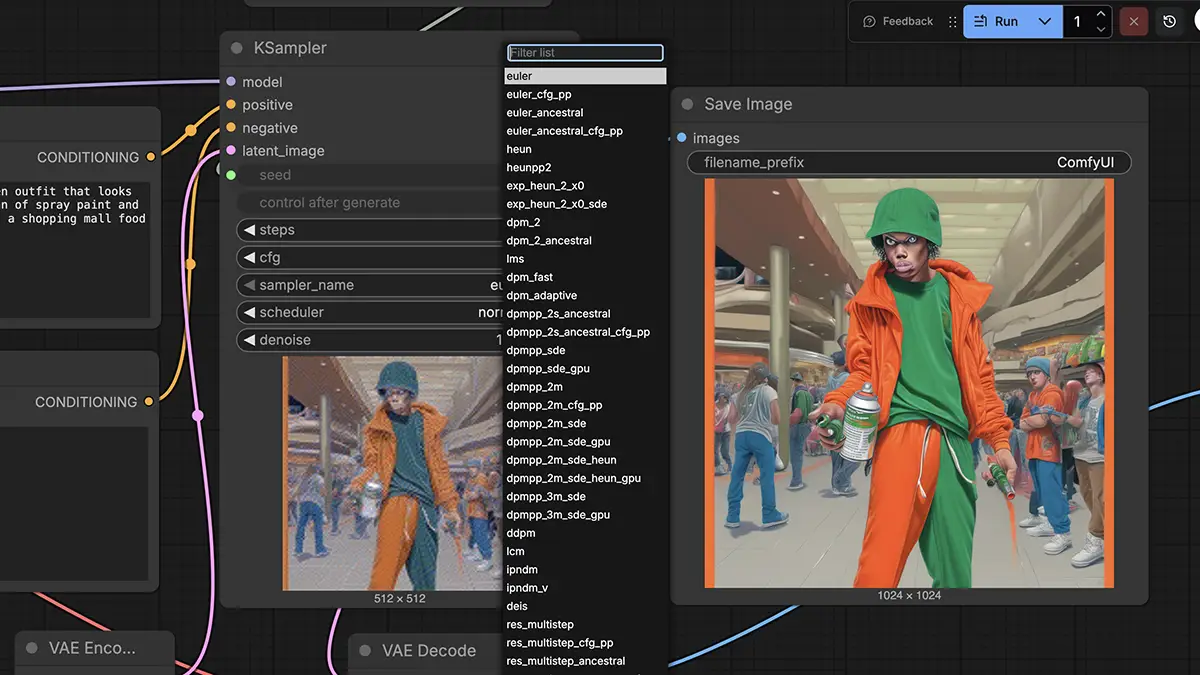Select euler_ancestral from the sampler list
The height and width of the screenshot is (675, 1200).
click(545, 113)
